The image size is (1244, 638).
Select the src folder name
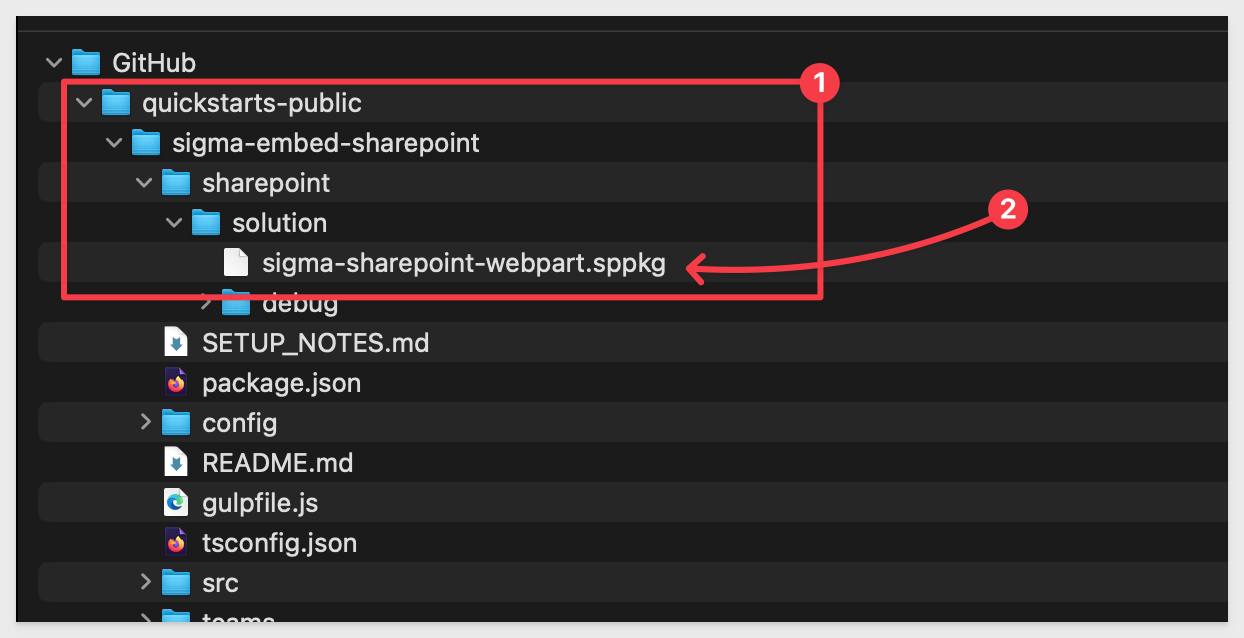pos(220,583)
